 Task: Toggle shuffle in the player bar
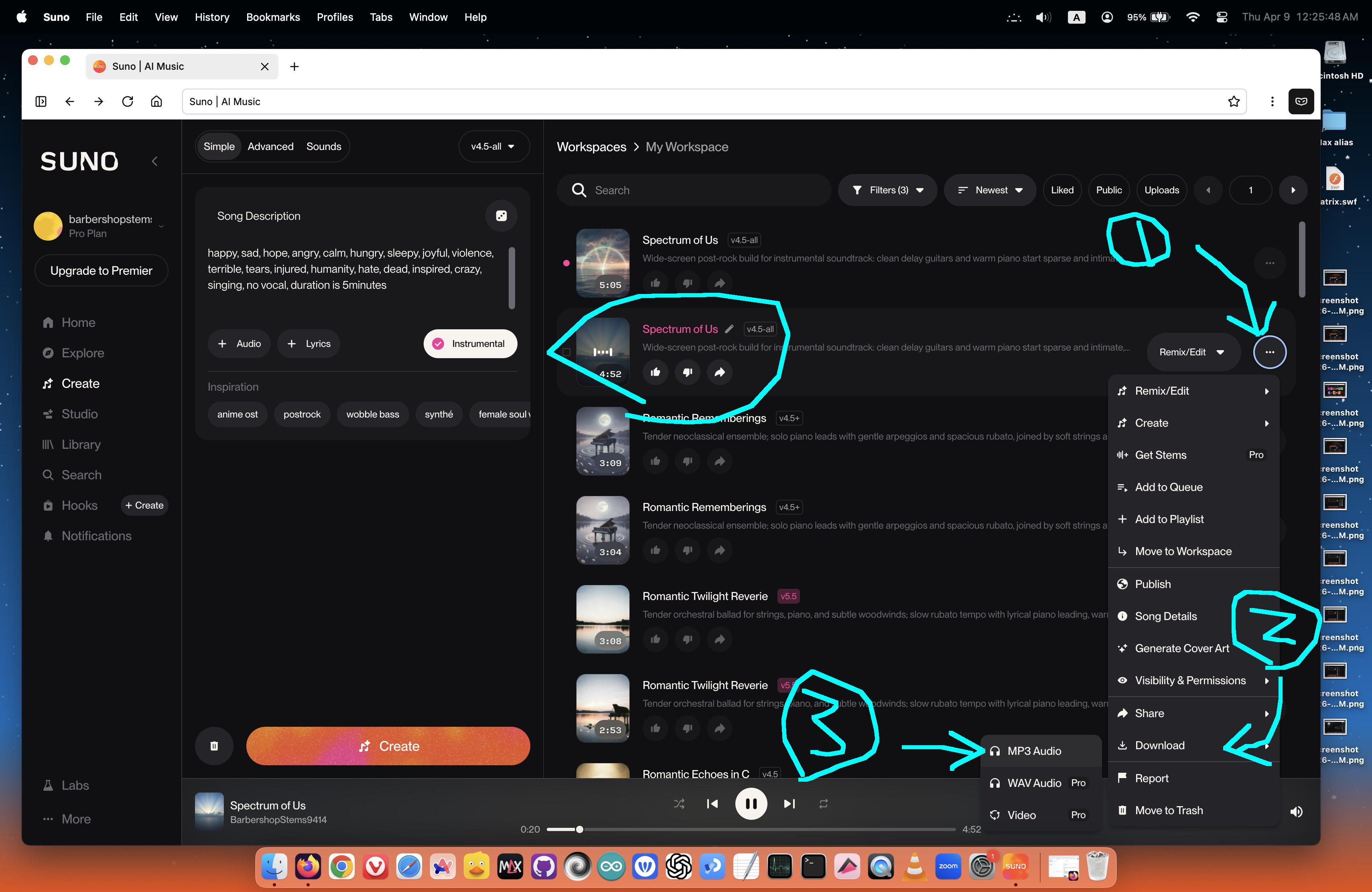(679, 803)
